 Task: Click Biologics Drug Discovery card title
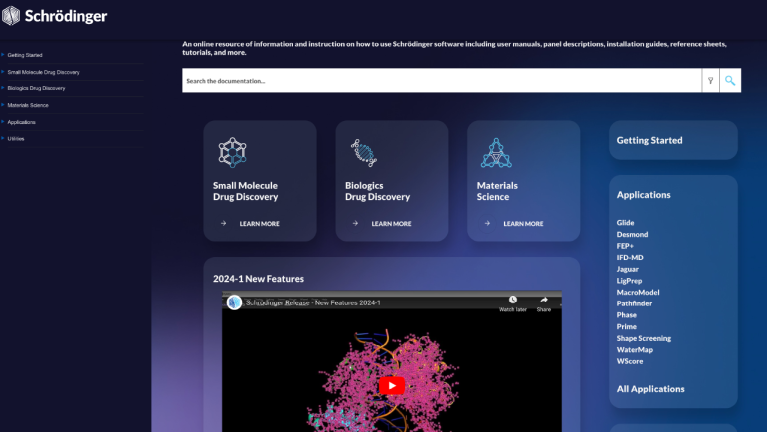(x=377, y=191)
